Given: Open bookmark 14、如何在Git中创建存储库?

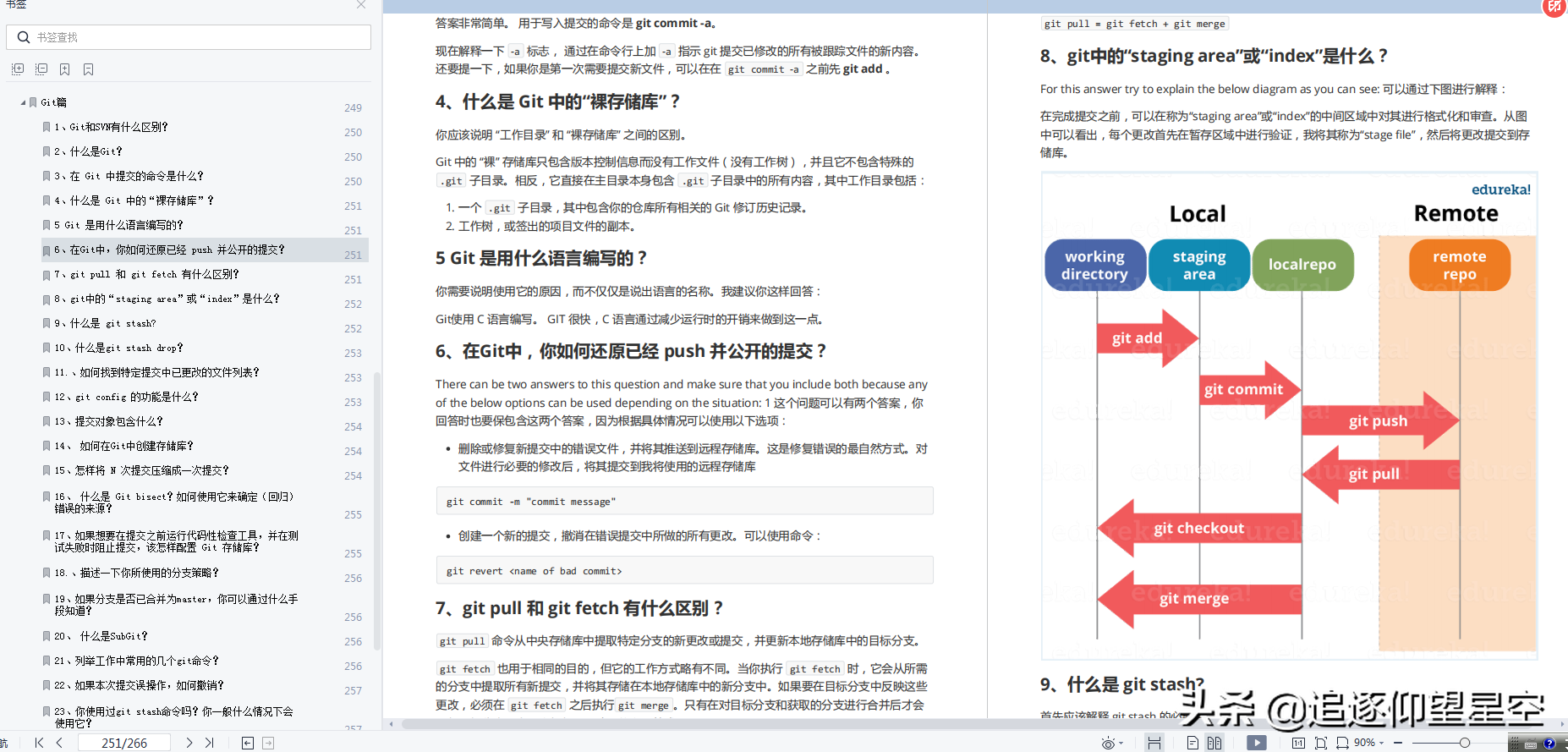Looking at the screenshot, I should [123, 446].
